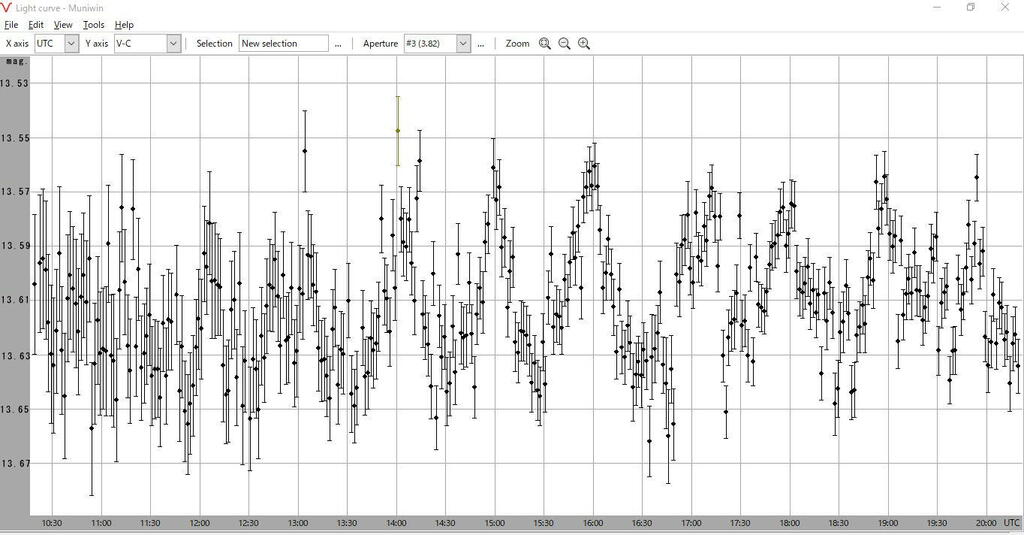Click the 14:30 time axis label
This screenshot has width=1024, height=535.
(x=445, y=523)
